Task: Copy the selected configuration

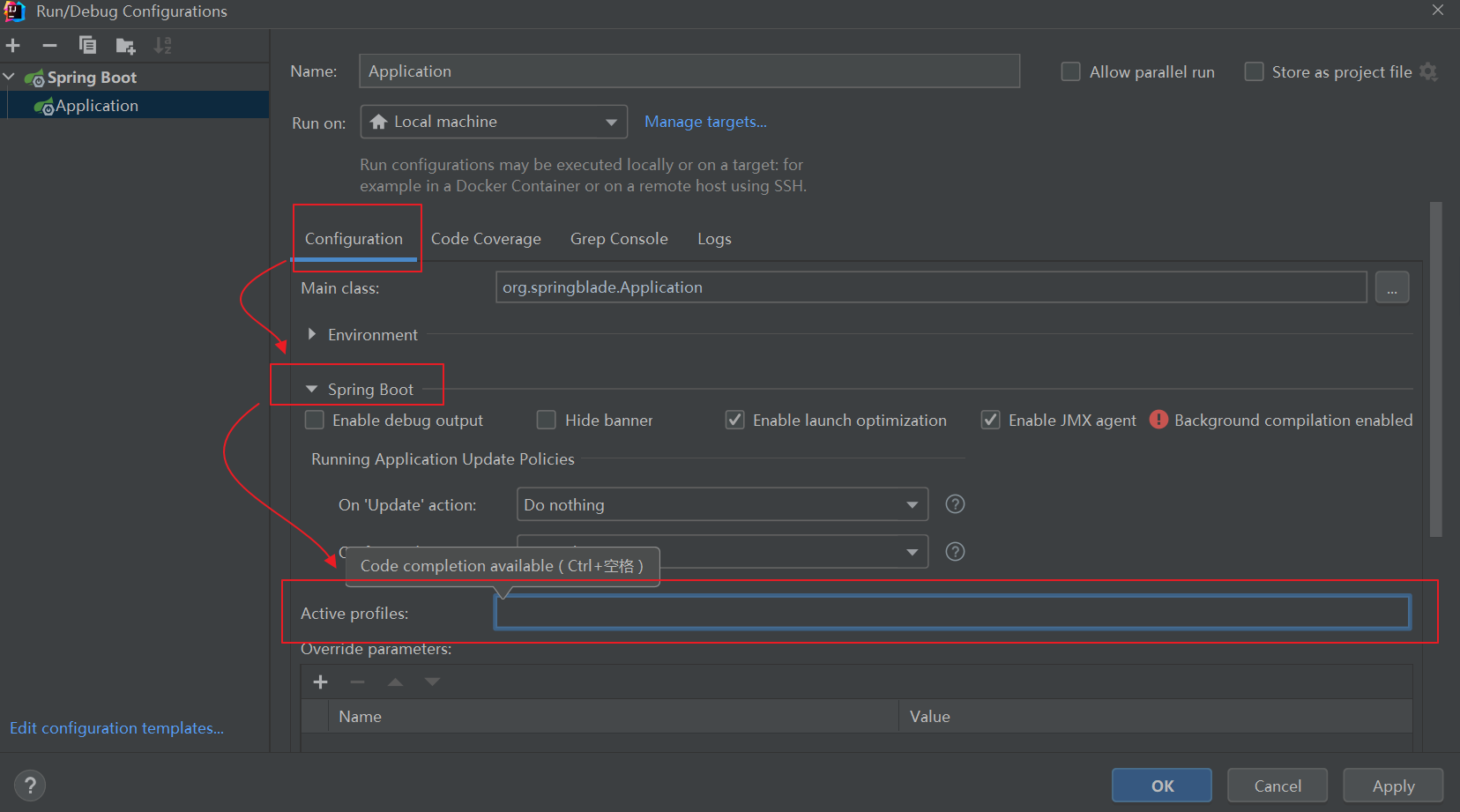Action: point(87,46)
